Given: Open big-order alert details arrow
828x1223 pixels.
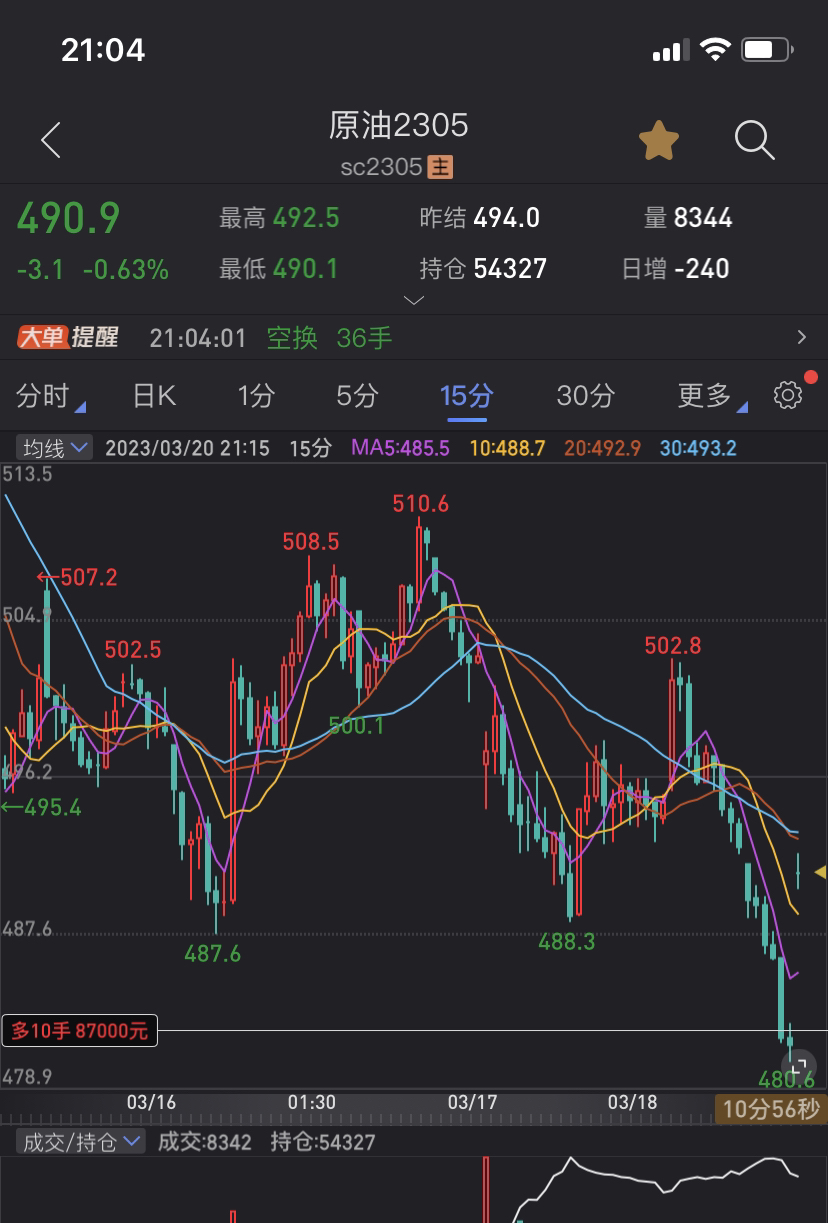Looking at the screenshot, I should (x=801, y=338).
